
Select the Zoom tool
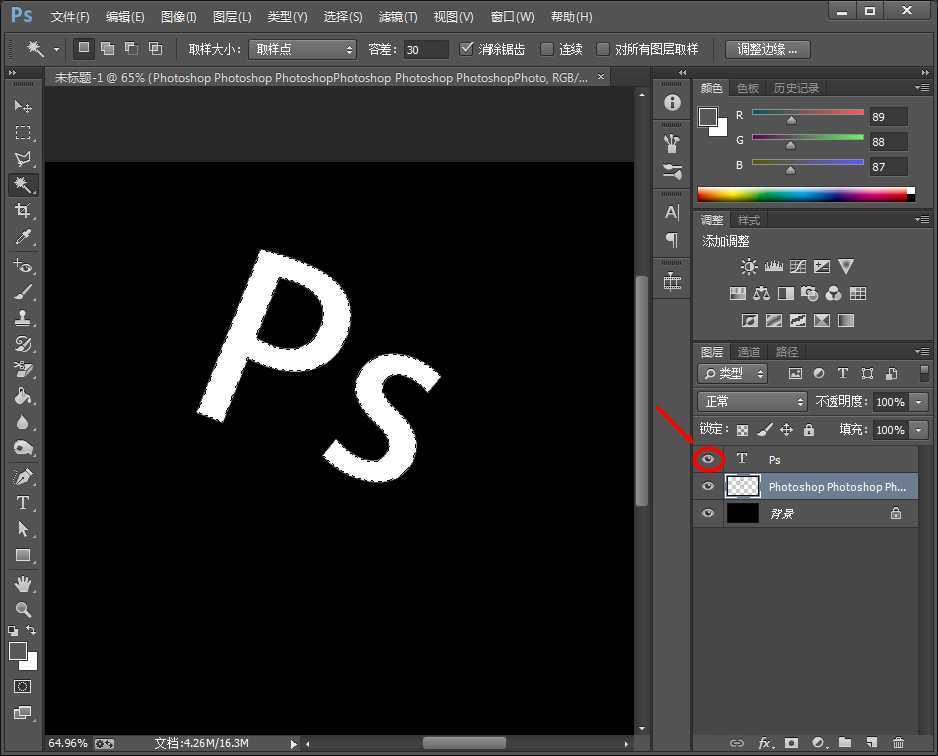[22, 605]
